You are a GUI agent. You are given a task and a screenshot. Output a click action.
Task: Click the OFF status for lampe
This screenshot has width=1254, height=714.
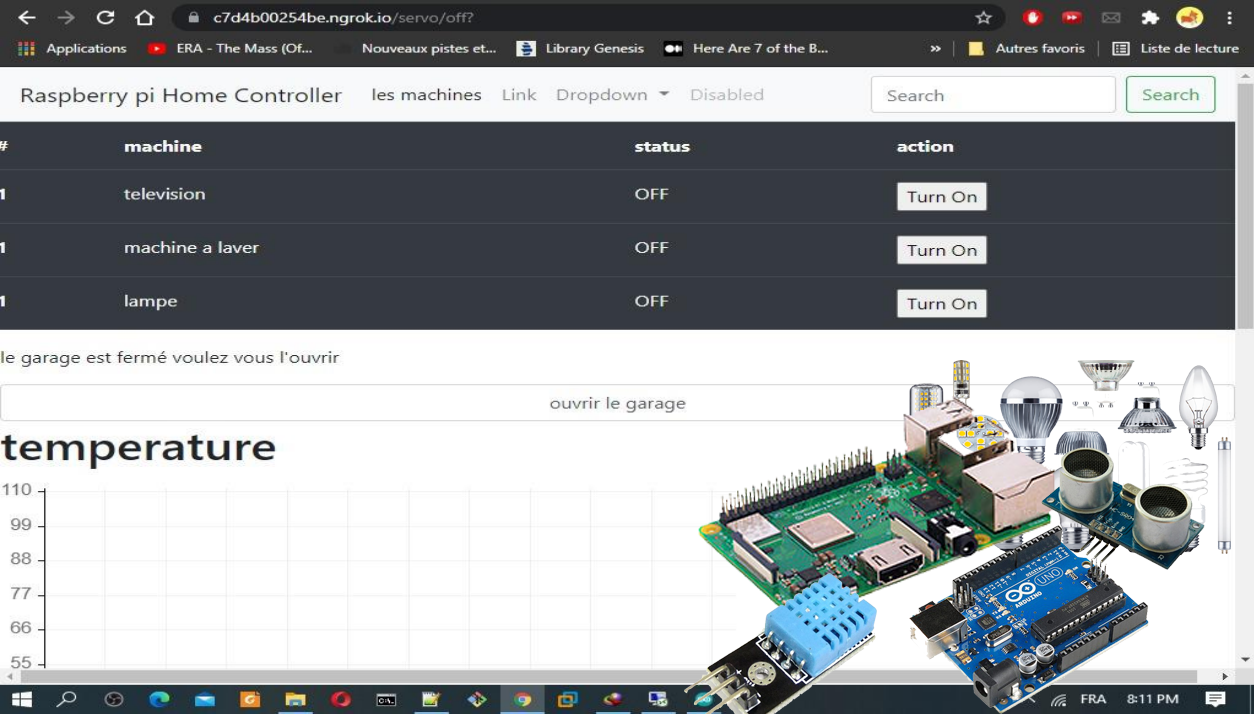pyautogui.click(x=651, y=301)
